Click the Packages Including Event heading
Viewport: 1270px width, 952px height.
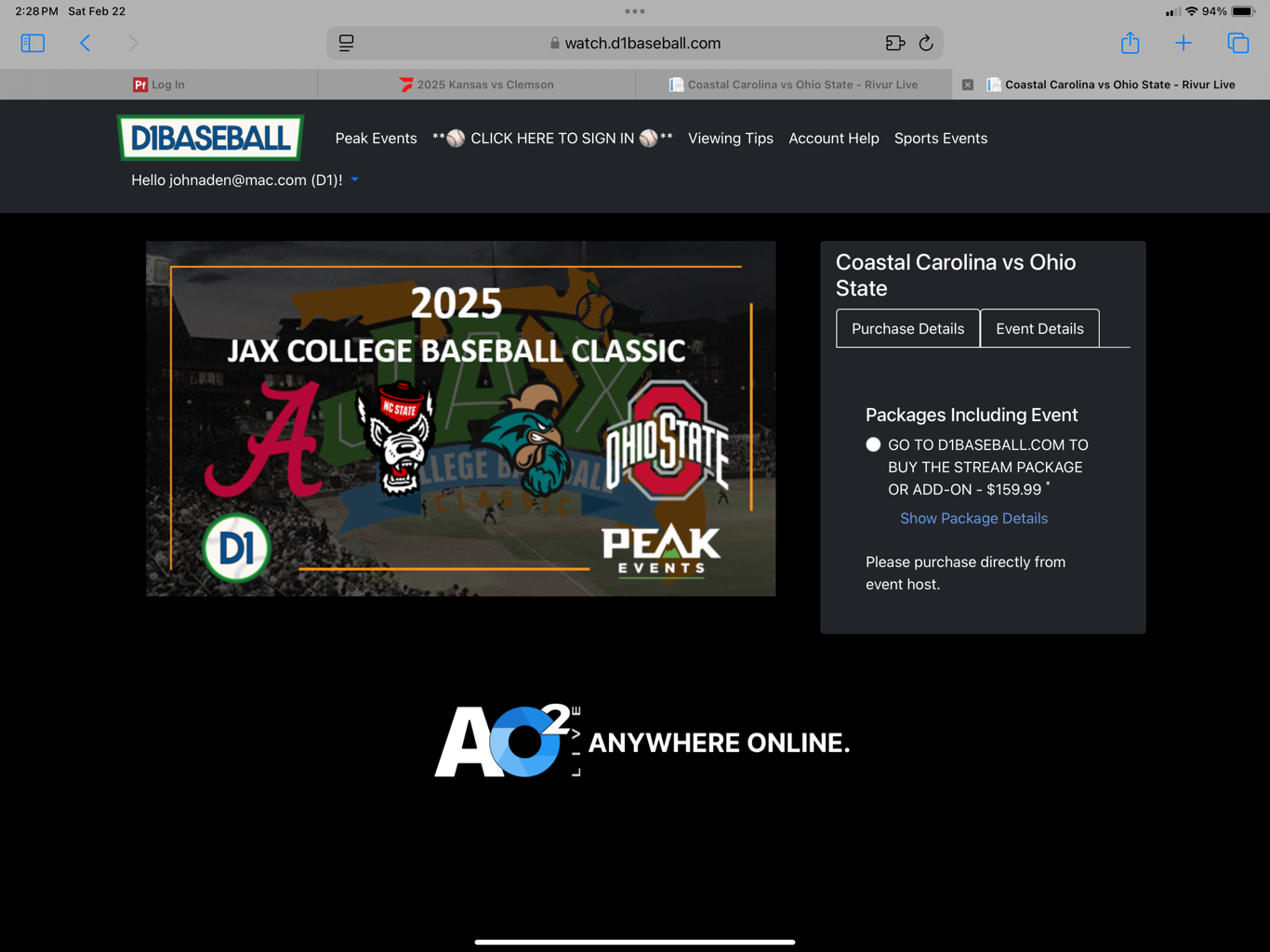(972, 415)
